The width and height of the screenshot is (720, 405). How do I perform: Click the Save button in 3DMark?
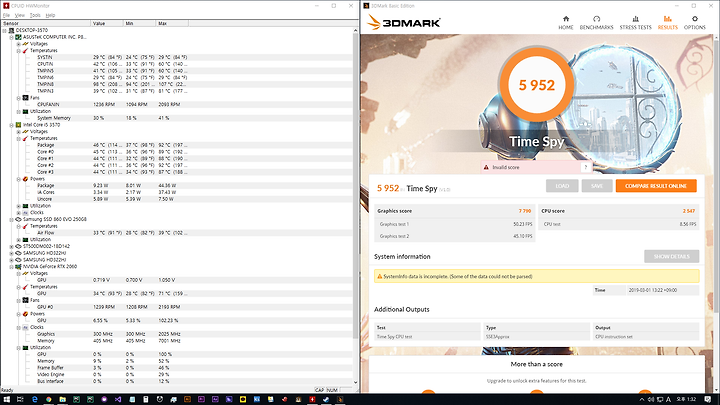coord(597,186)
